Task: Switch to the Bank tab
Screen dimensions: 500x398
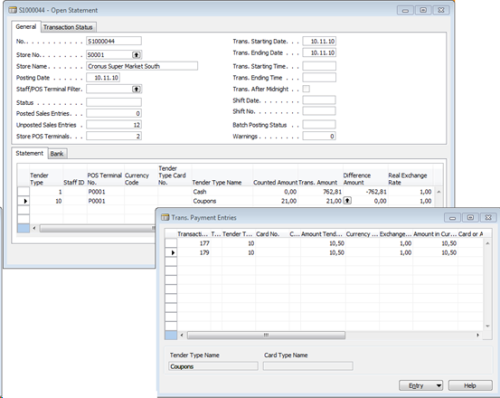Action: pos(57,153)
